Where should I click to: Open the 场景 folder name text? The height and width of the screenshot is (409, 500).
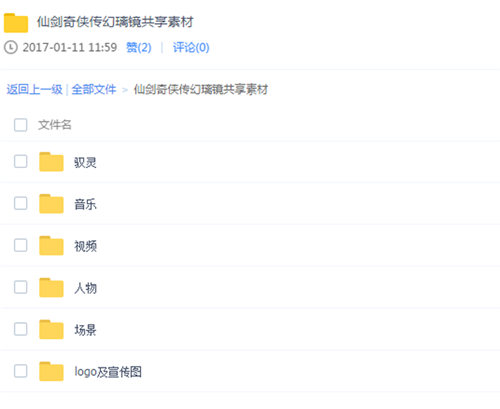(x=85, y=330)
